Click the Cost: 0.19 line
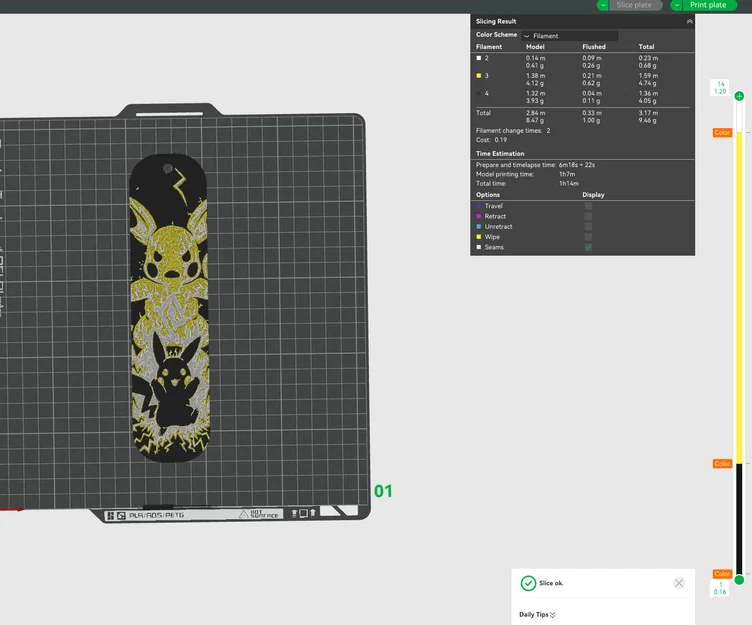Image resolution: width=752 pixels, height=625 pixels. (x=491, y=140)
